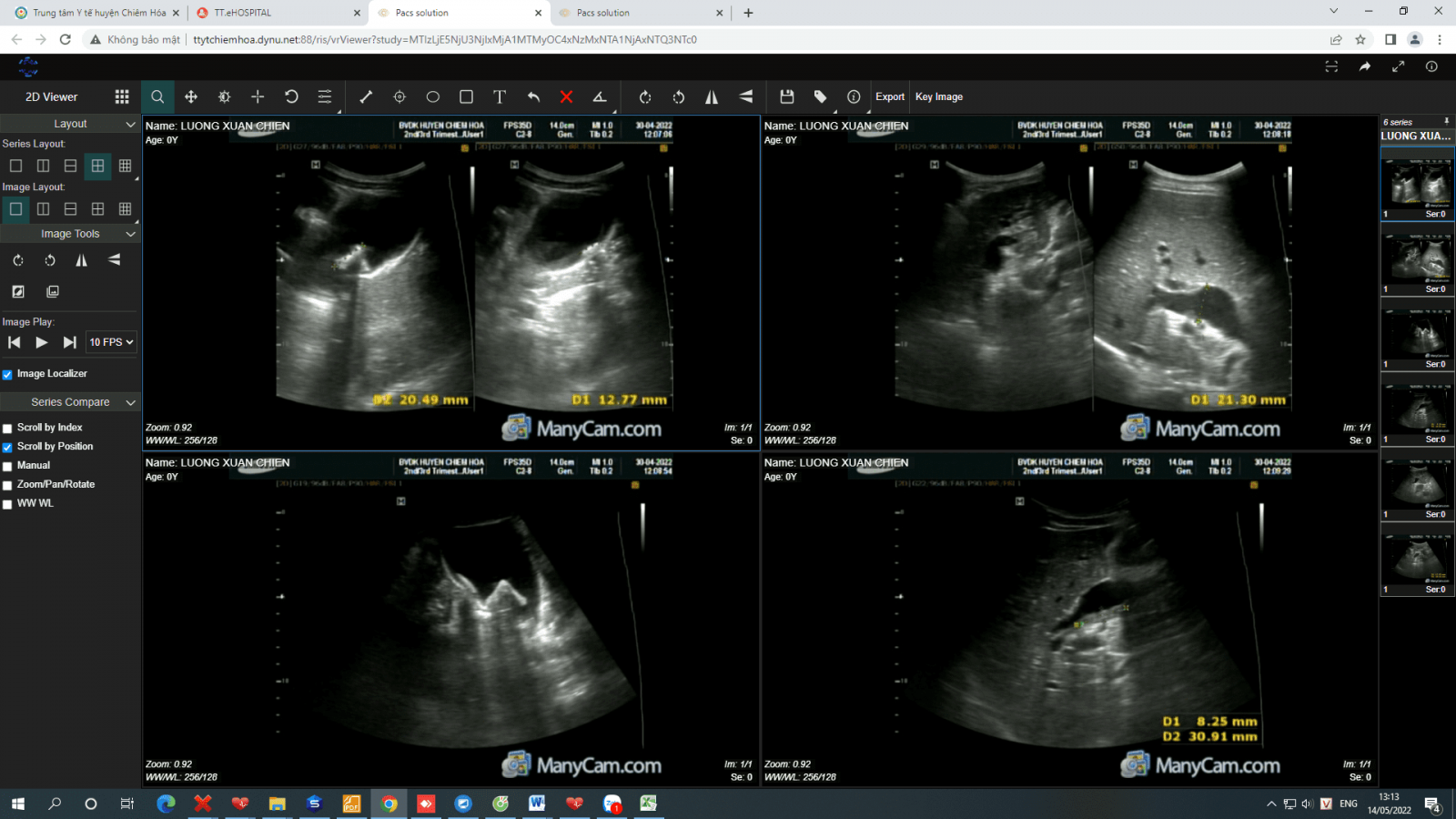Viewport: 1456px width, 819px height.
Task: Enable Scroll by Index checkbox
Action: [x=7, y=428]
